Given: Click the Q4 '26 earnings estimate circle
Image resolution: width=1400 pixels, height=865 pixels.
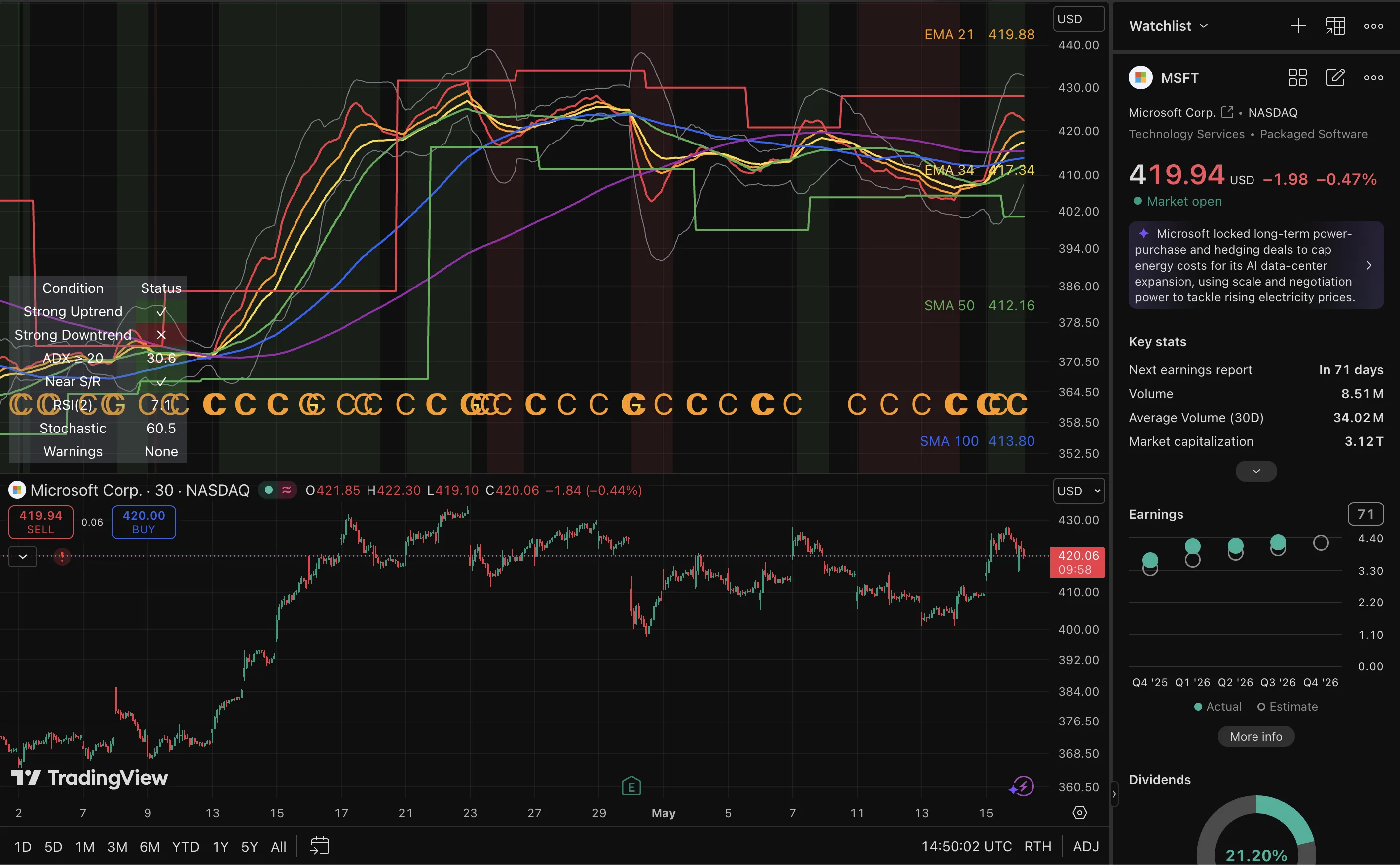Looking at the screenshot, I should (x=1321, y=542).
